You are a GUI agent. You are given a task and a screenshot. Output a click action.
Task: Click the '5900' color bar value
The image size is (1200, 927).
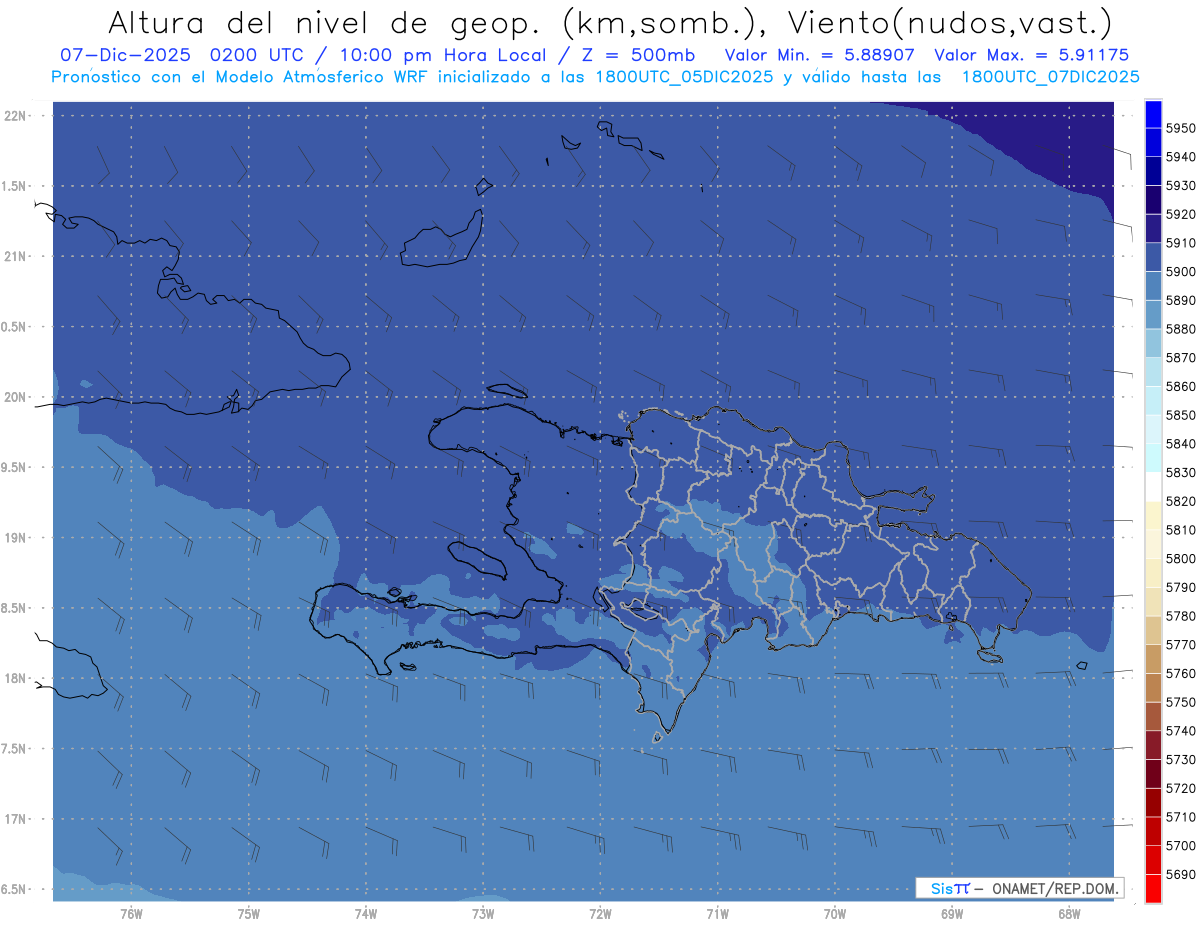coord(1181,272)
